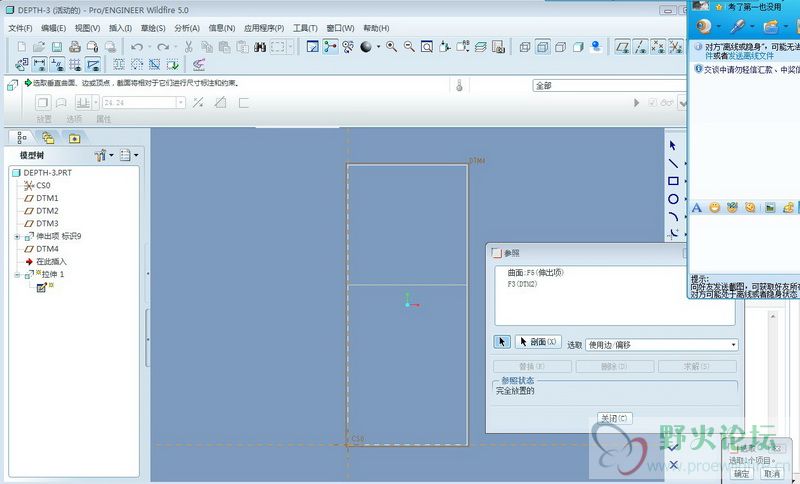Open the 全部 filter dropdown
The width and height of the screenshot is (800, 484).
(x=609, y=86)
